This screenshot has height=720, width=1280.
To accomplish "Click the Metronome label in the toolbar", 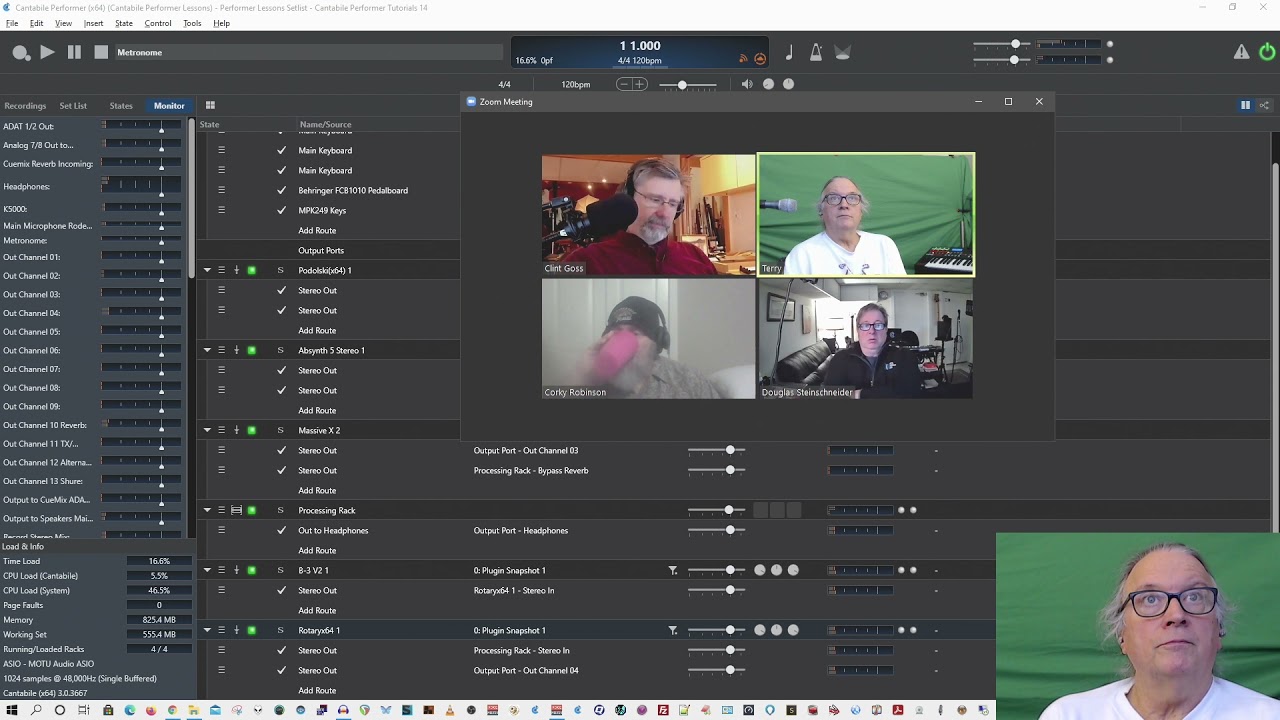I will pos(139,52).
